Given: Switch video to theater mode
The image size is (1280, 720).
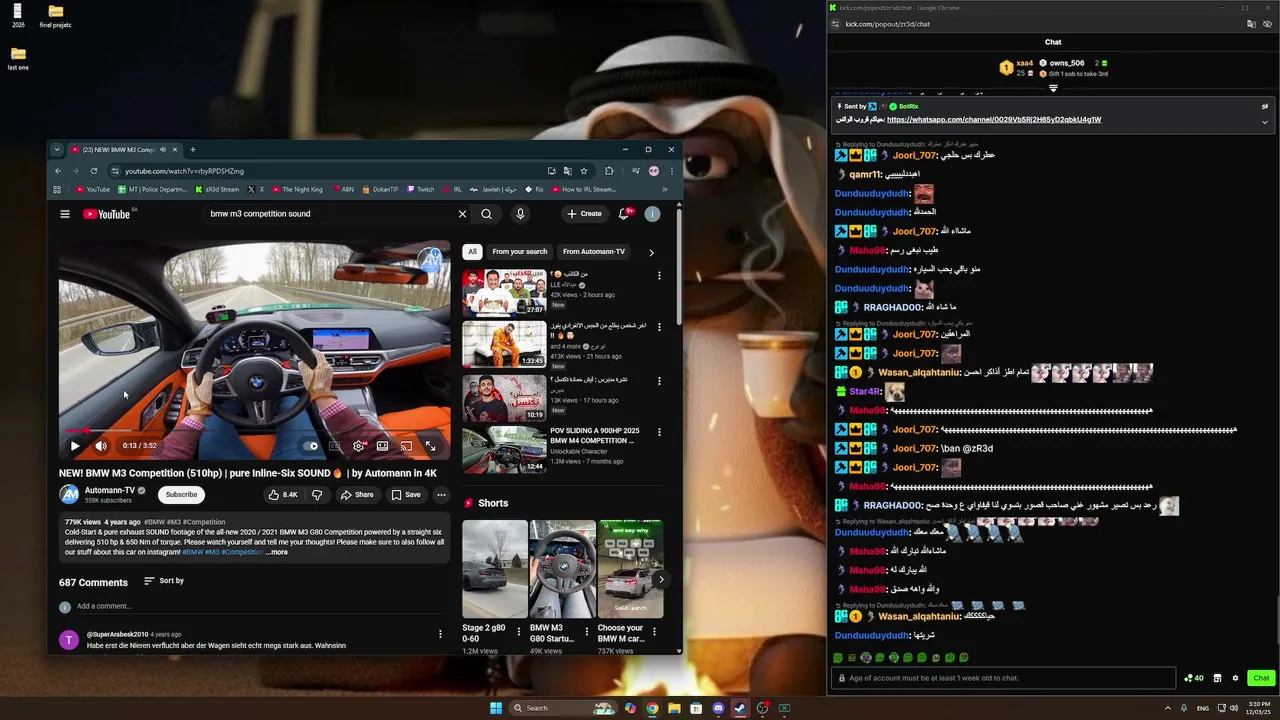Looking at the screenshot, I should [x=382, y=446].
